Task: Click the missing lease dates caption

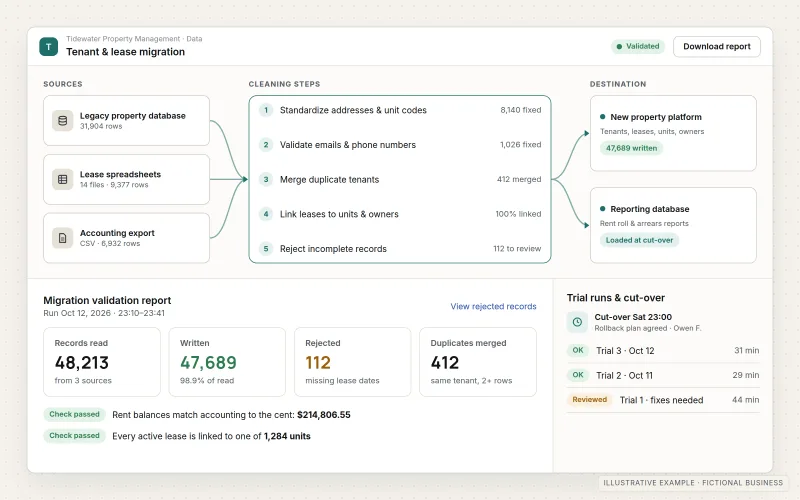Action: (x=342, y=381)
